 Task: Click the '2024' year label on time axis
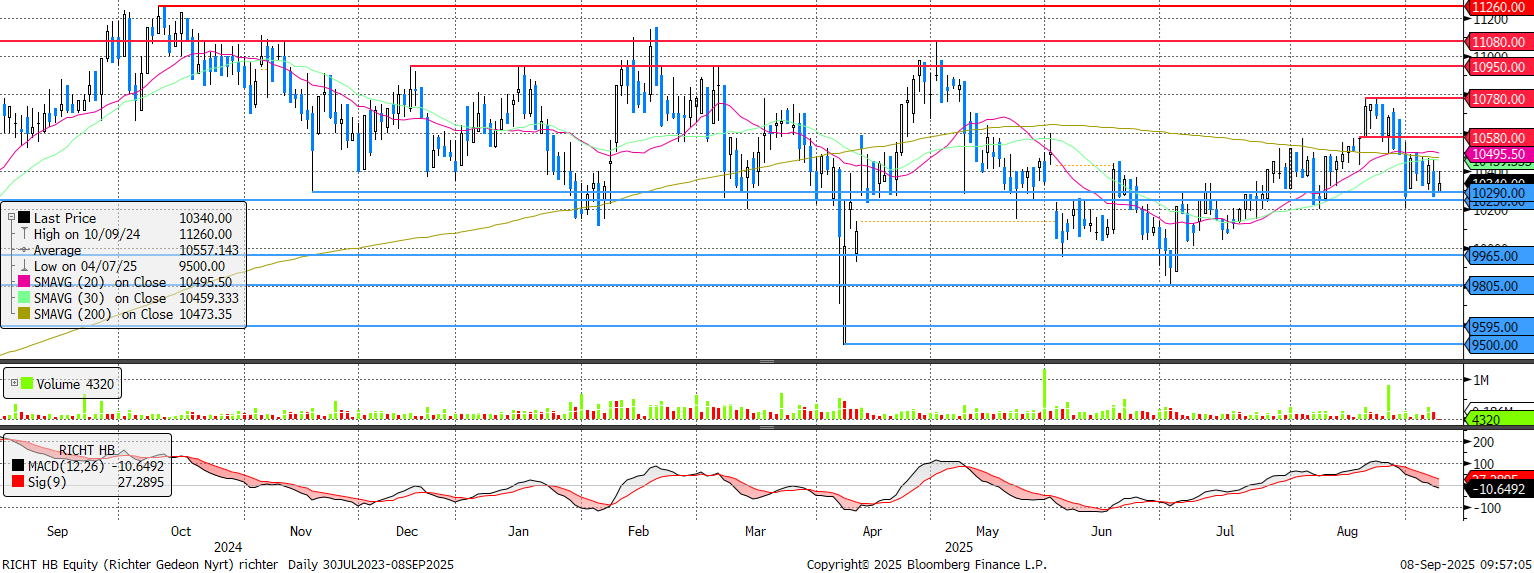click(x=228, y=547)
